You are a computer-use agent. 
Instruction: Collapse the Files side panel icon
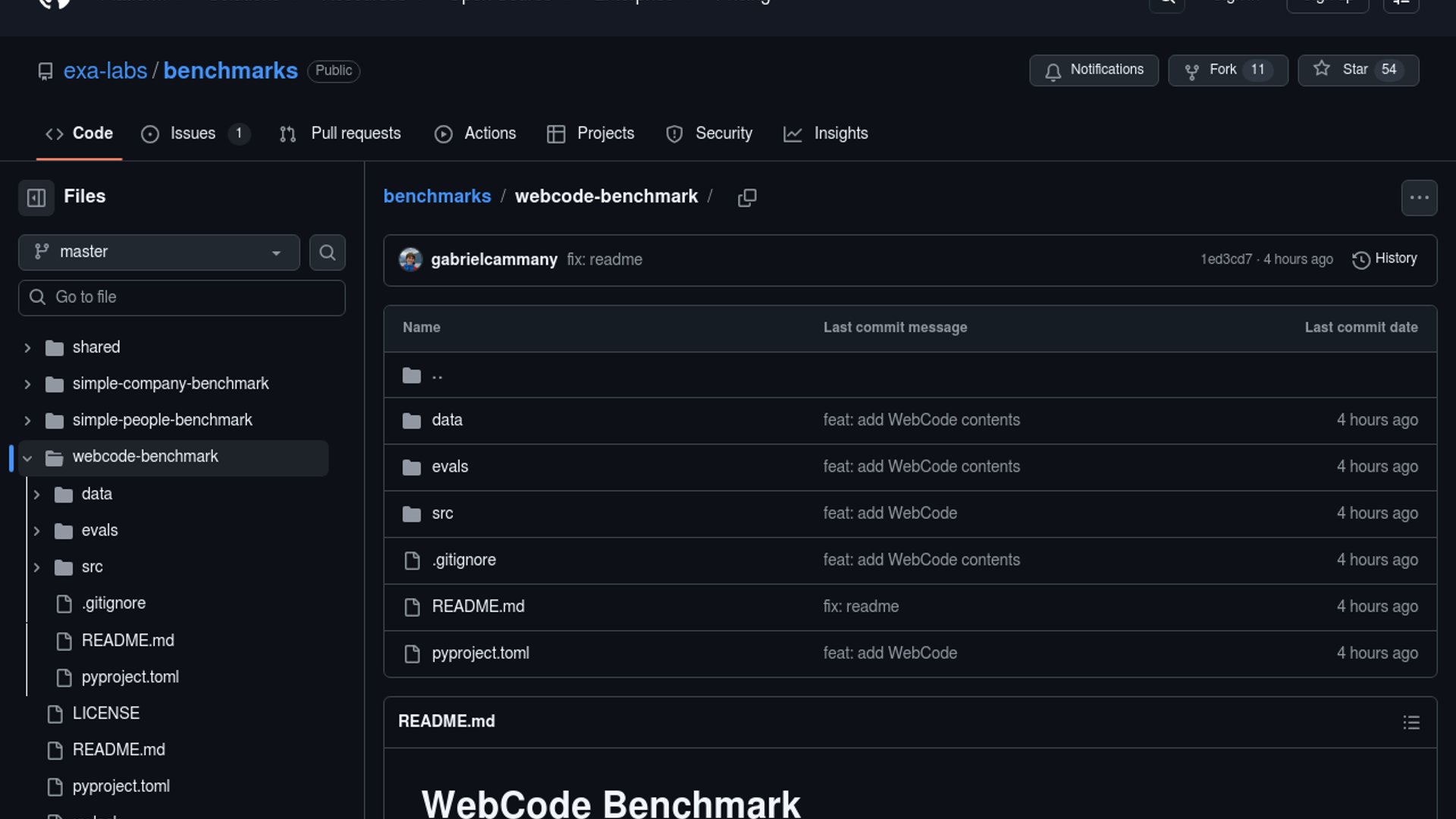click(36, 198)
